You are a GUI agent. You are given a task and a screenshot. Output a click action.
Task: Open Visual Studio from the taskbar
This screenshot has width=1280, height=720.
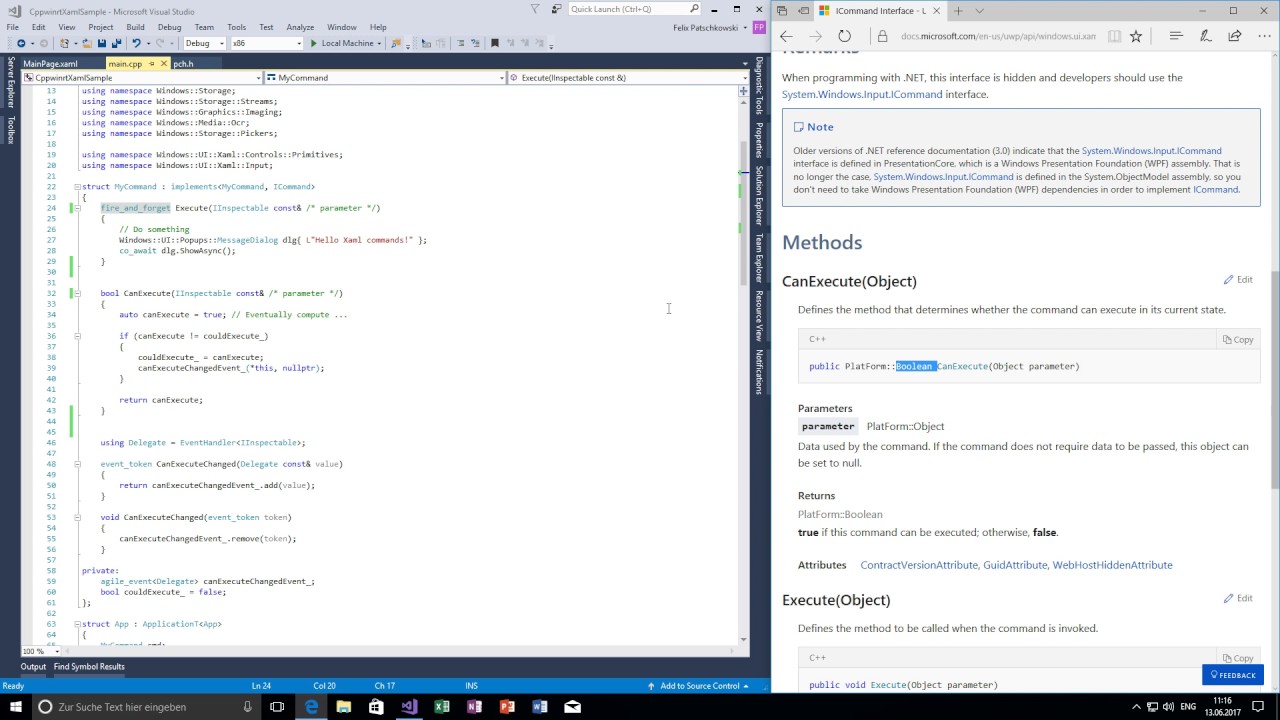pos(408,706)
